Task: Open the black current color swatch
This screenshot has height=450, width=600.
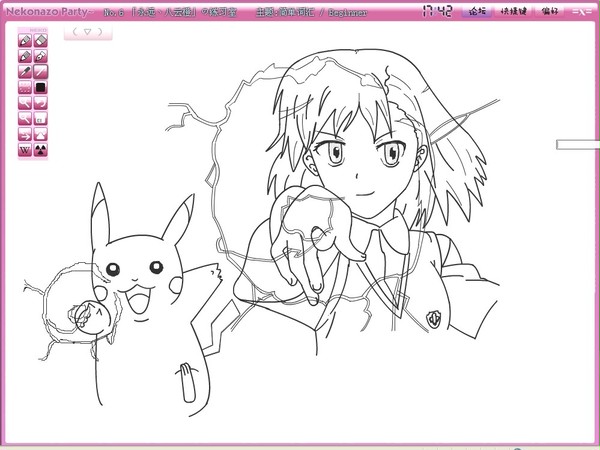Action: [41, 87]
